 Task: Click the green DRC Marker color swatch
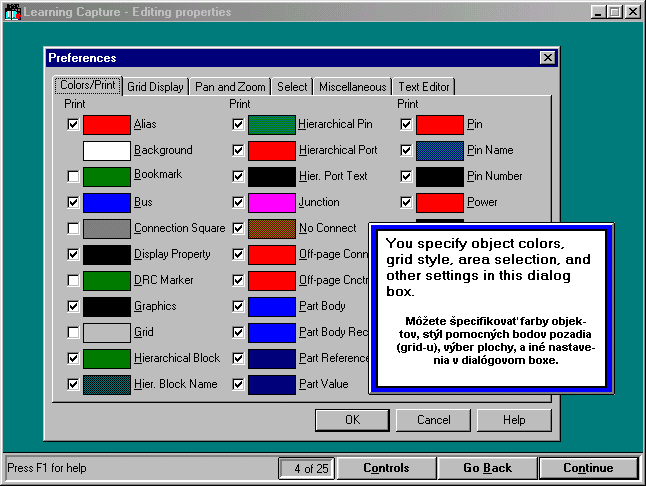point(106,281)
